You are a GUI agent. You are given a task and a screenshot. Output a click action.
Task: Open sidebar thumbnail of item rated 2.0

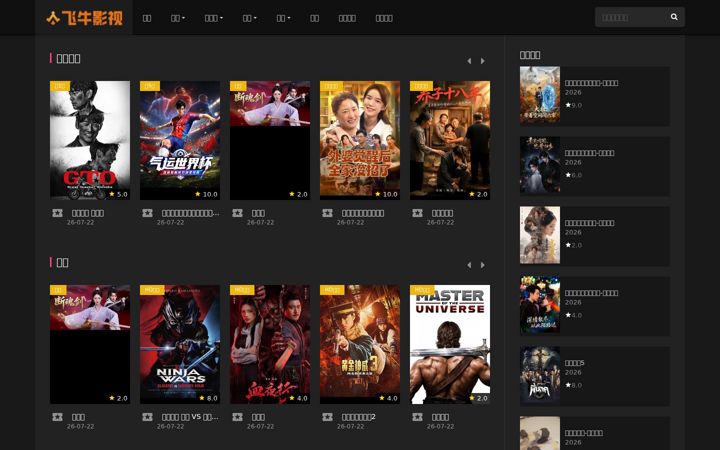pos(540,235)
